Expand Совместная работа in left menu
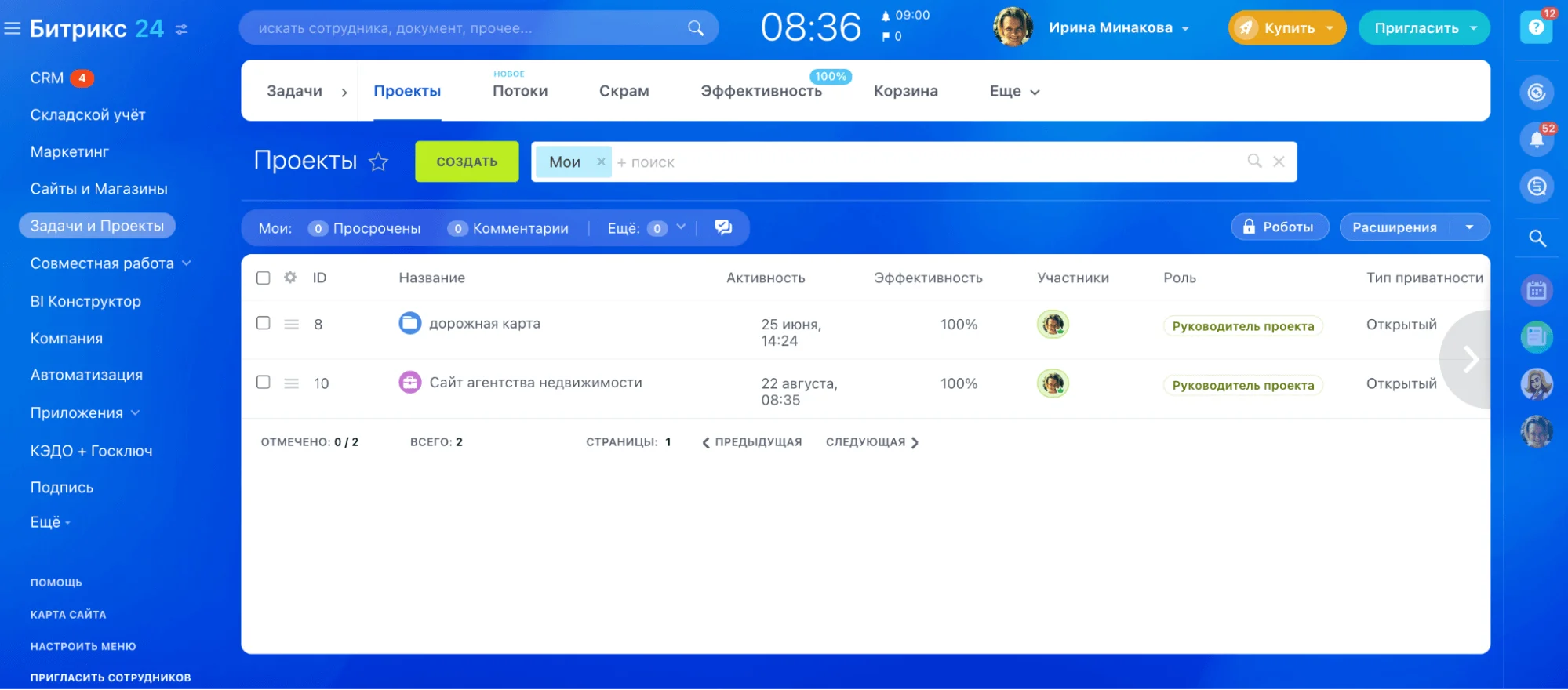1568x690 pixels. pos(187,263)
